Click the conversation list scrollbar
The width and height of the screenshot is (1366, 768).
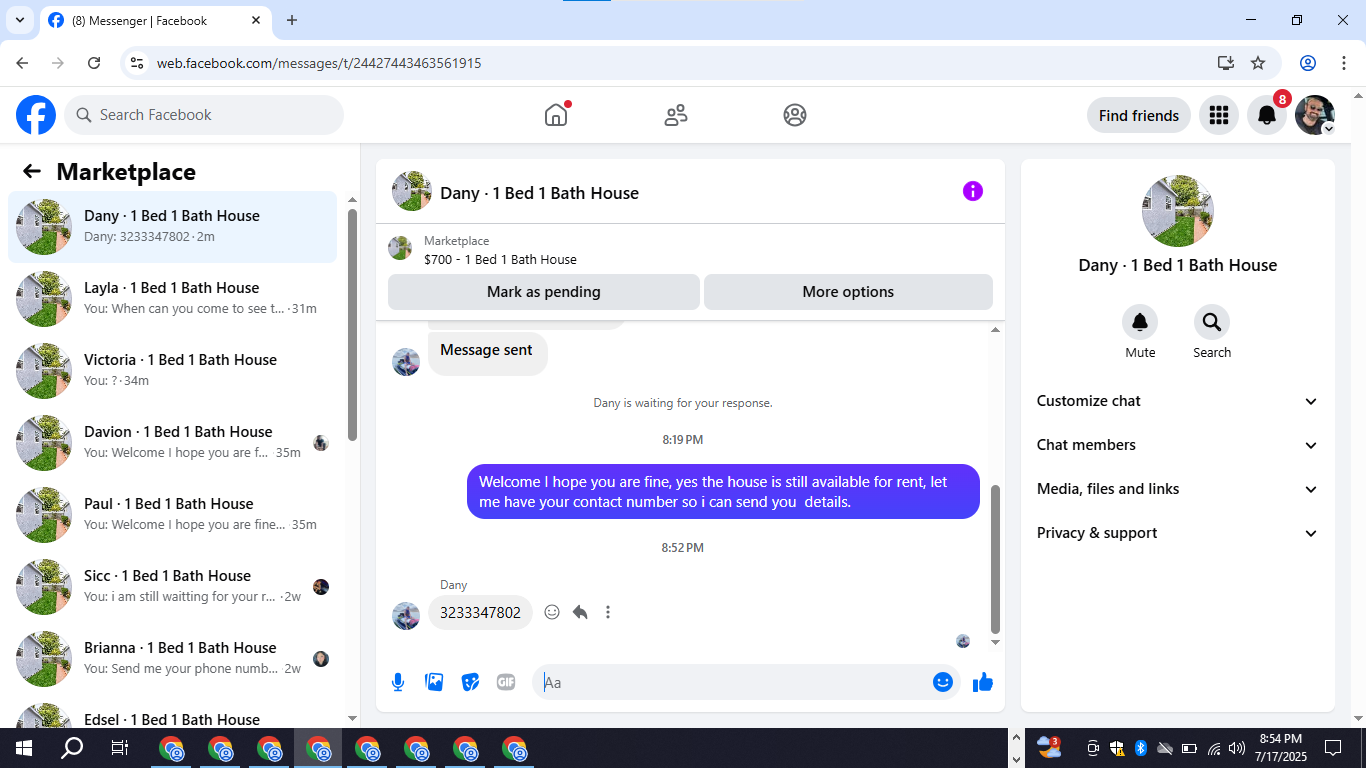click(x=352, y=325)
